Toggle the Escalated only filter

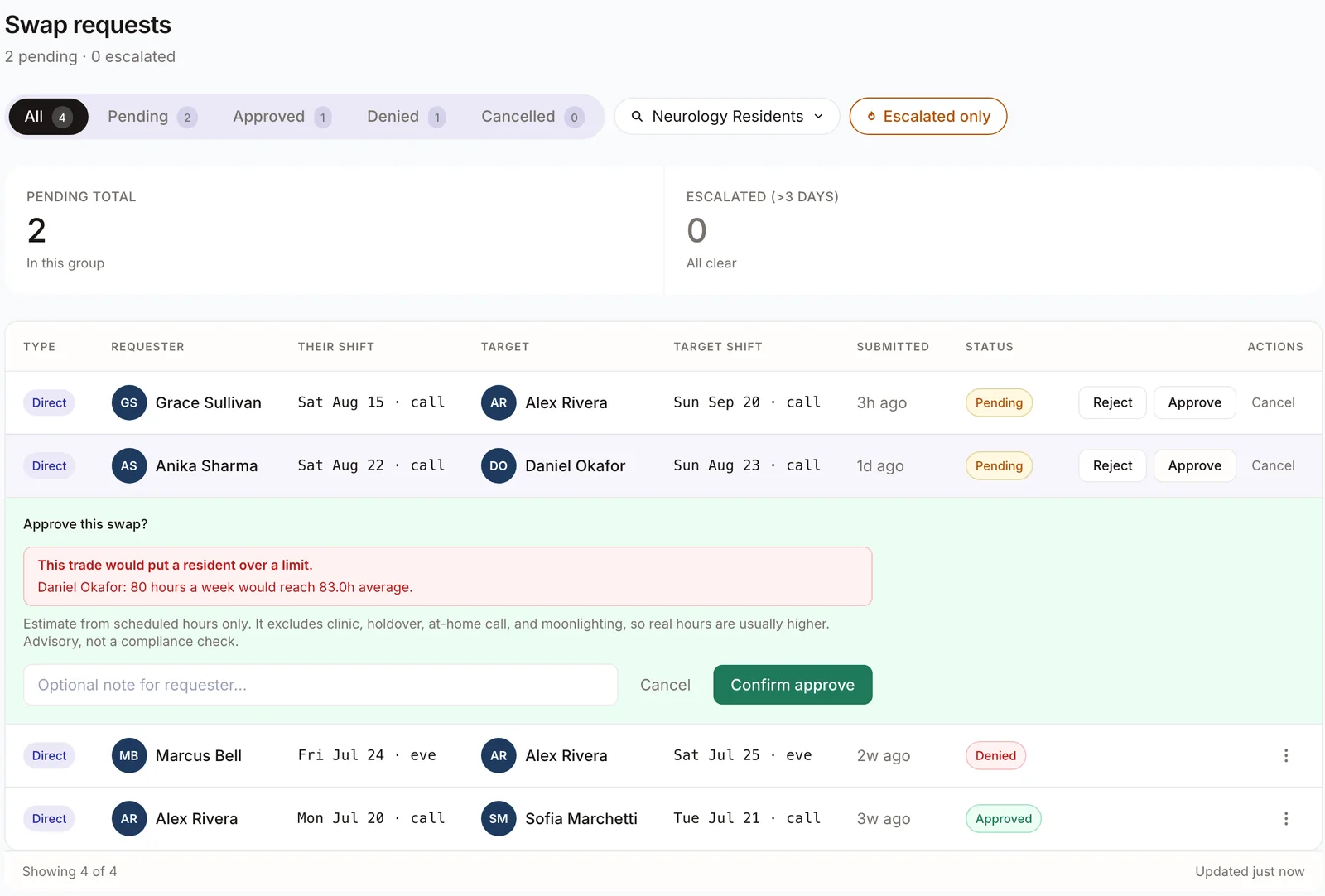(928, 116)
